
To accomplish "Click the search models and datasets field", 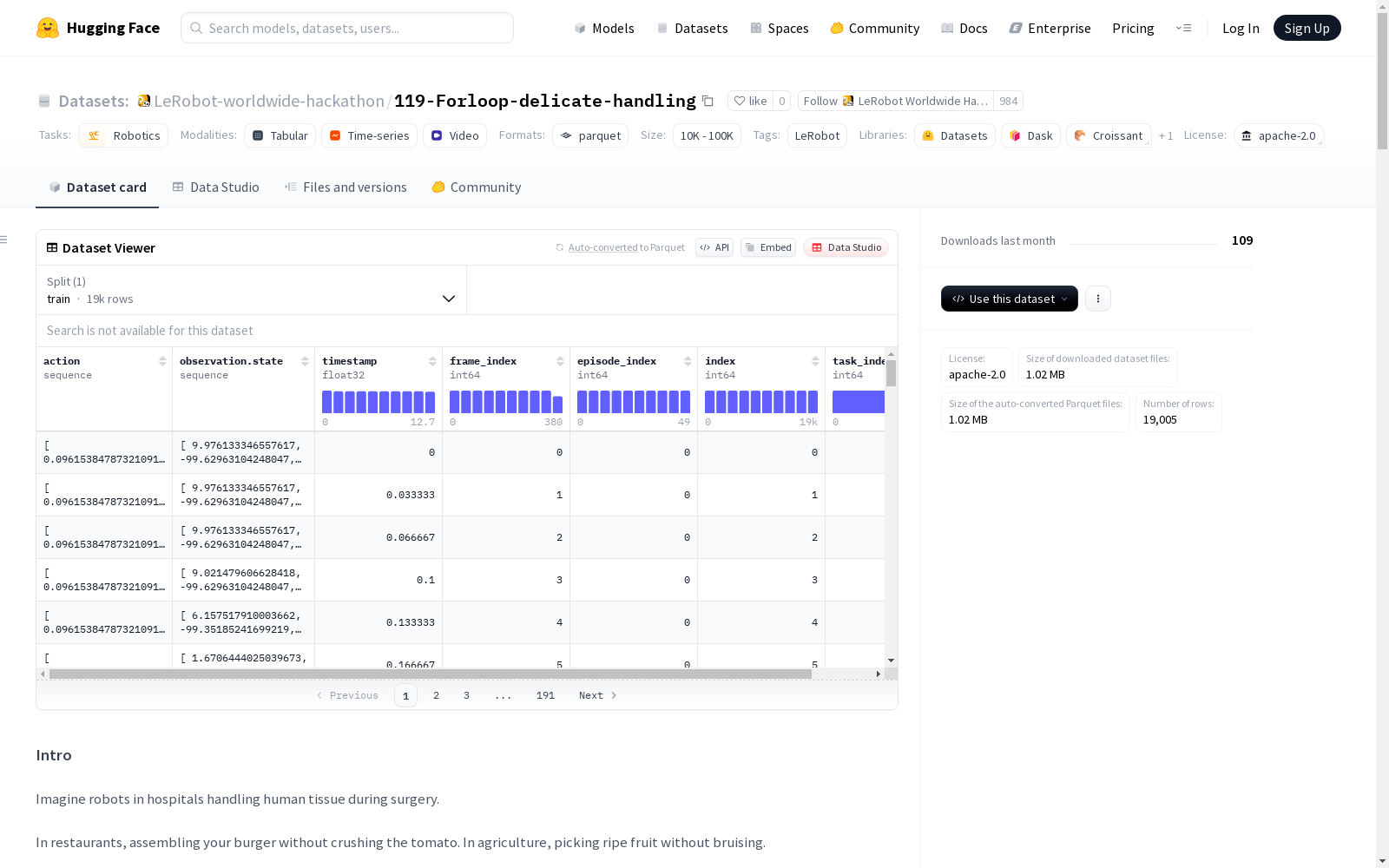I will pos(347,28).
